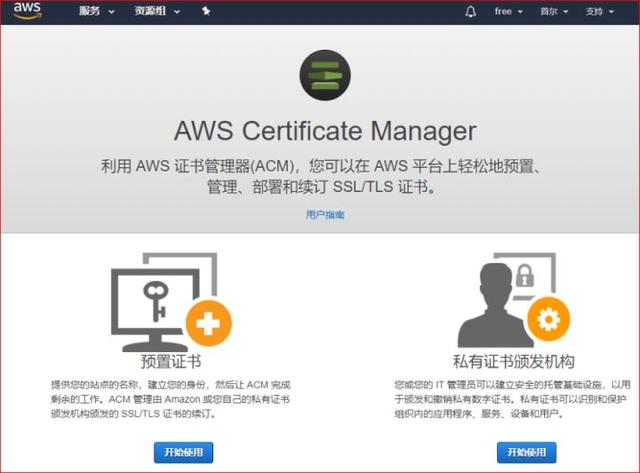Screen dimensions: 640x473
Task: Open the notifications bell
Action: click(471, 12)
